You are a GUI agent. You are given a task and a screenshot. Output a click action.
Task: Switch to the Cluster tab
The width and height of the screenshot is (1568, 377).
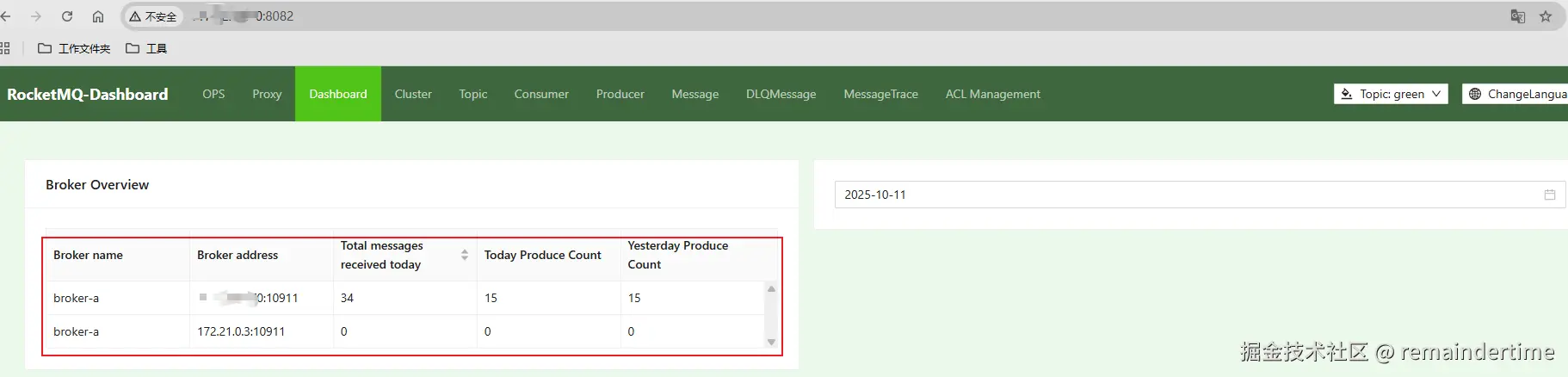coord(413,94)
